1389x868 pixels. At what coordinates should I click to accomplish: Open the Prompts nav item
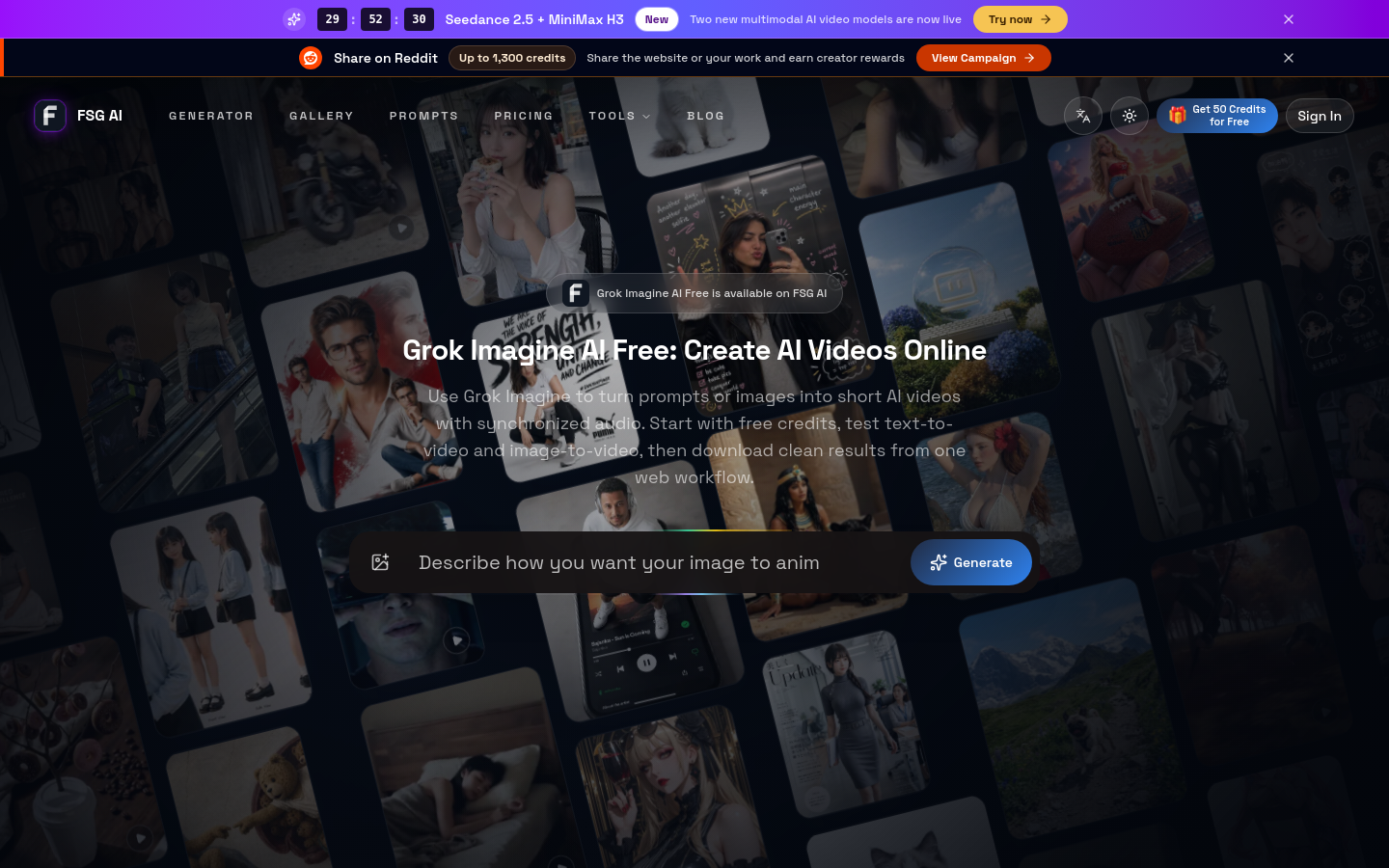[x=423, y=116]
